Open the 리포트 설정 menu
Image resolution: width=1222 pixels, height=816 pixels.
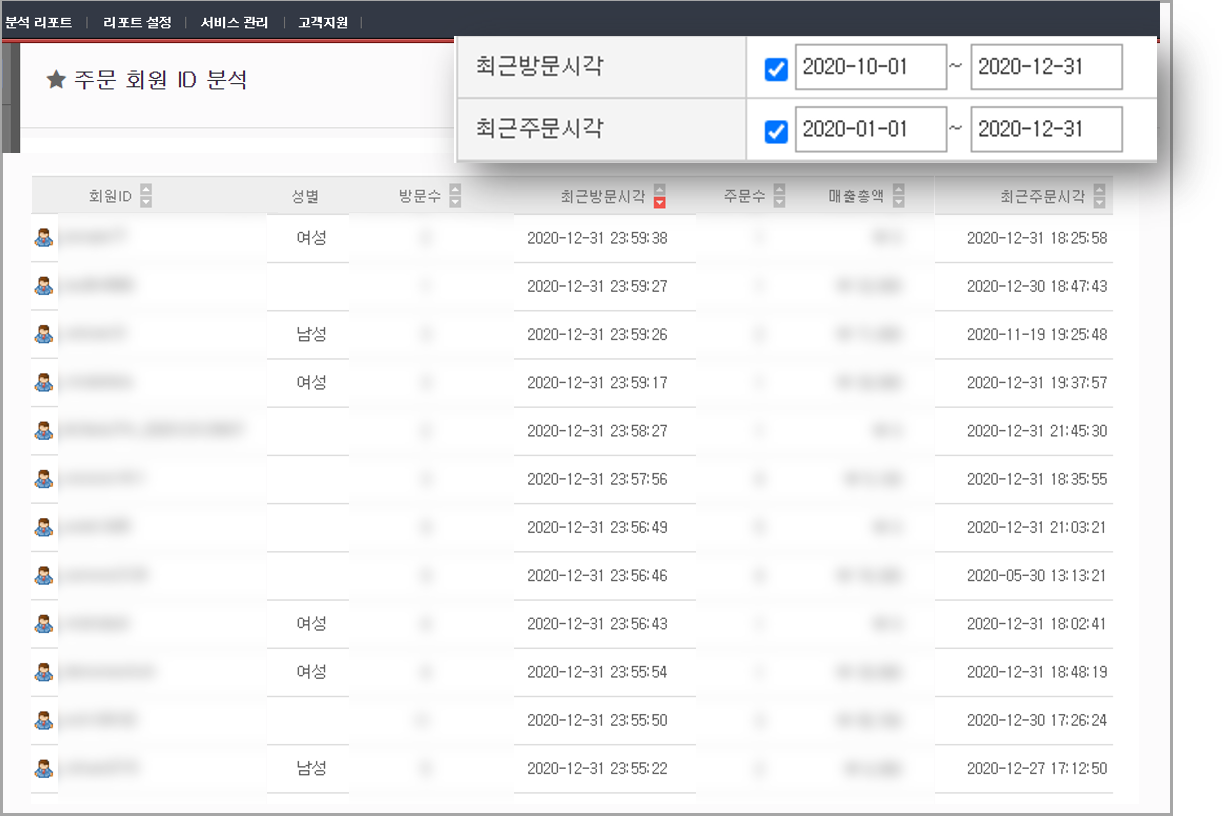point(137,22)
